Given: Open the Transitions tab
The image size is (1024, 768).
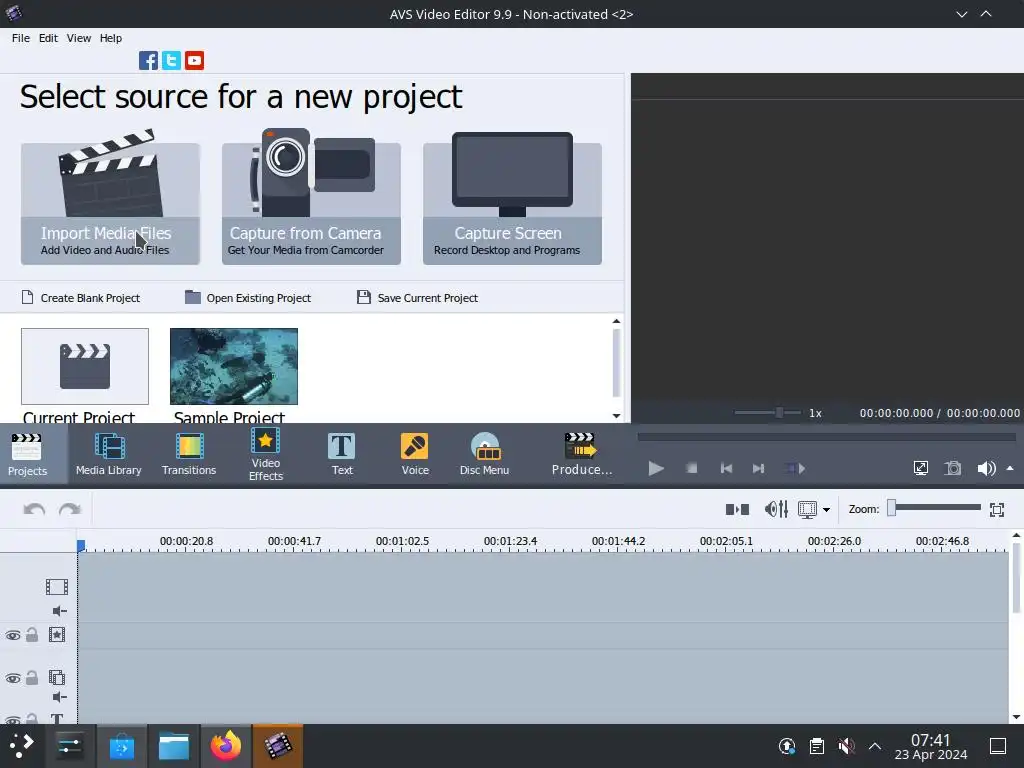Looking at the screenshot, I should pyautogui.click(x=189, y=455).
